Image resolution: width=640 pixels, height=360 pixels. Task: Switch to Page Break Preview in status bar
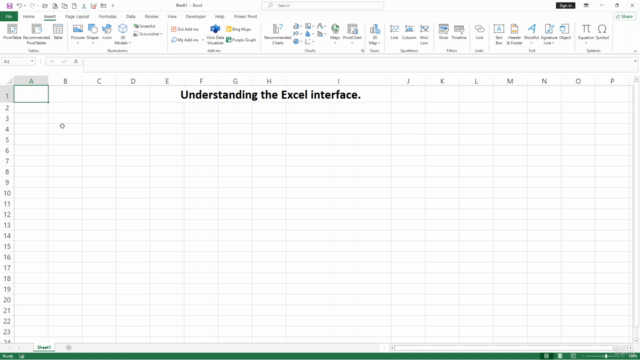tap(573, 356)
